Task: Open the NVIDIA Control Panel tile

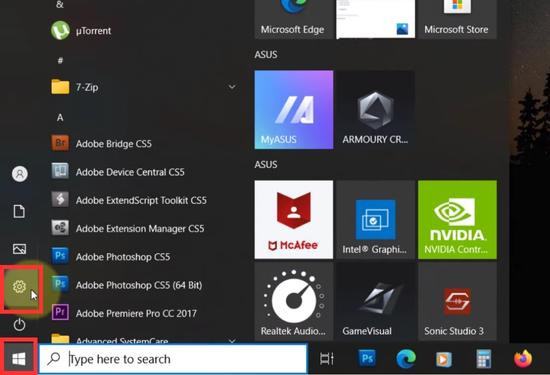Action: tap(457, 220)
